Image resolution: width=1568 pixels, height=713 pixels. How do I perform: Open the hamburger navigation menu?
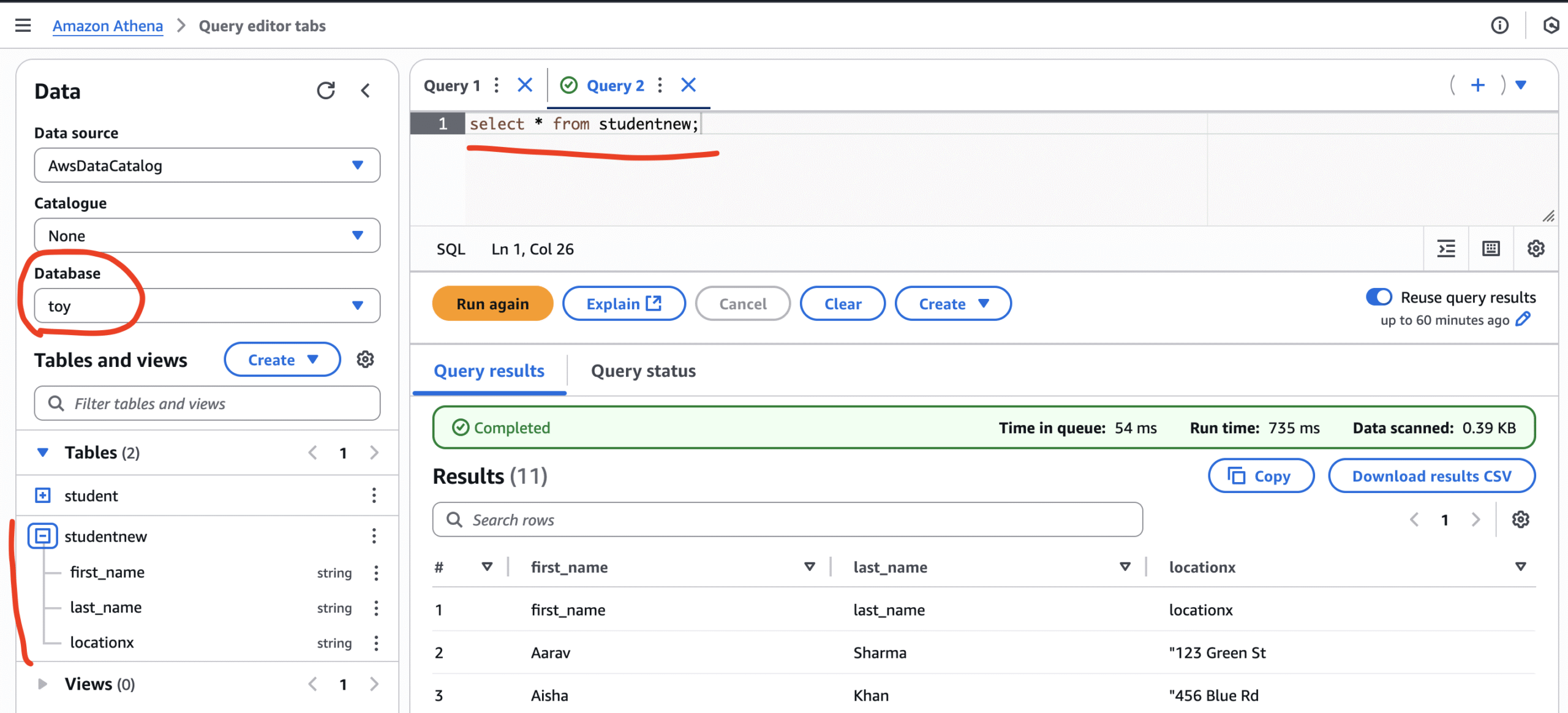coord(23,25)
